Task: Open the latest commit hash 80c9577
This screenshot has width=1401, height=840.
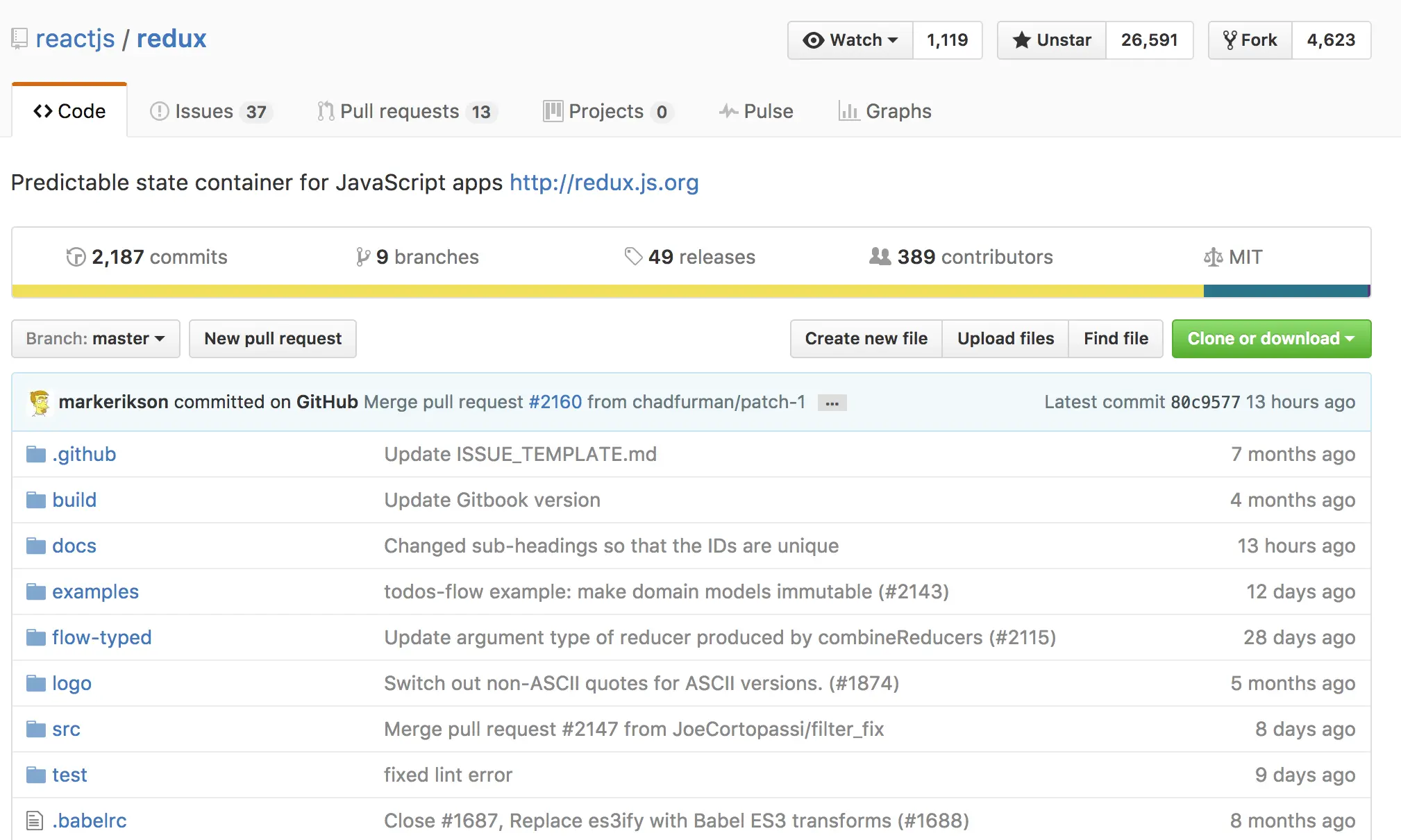Action: click(x=1205, y=403)
